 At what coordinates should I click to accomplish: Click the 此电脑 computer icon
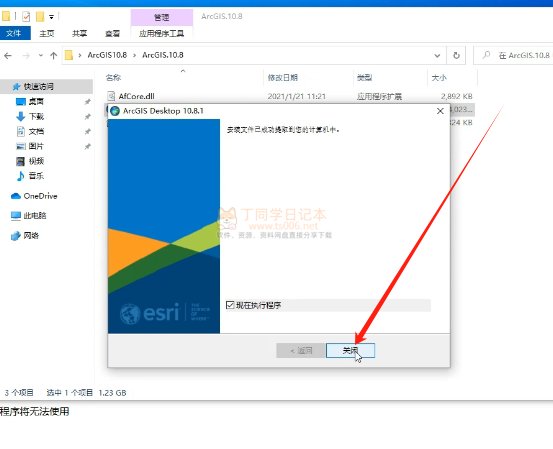coord(16,216)
